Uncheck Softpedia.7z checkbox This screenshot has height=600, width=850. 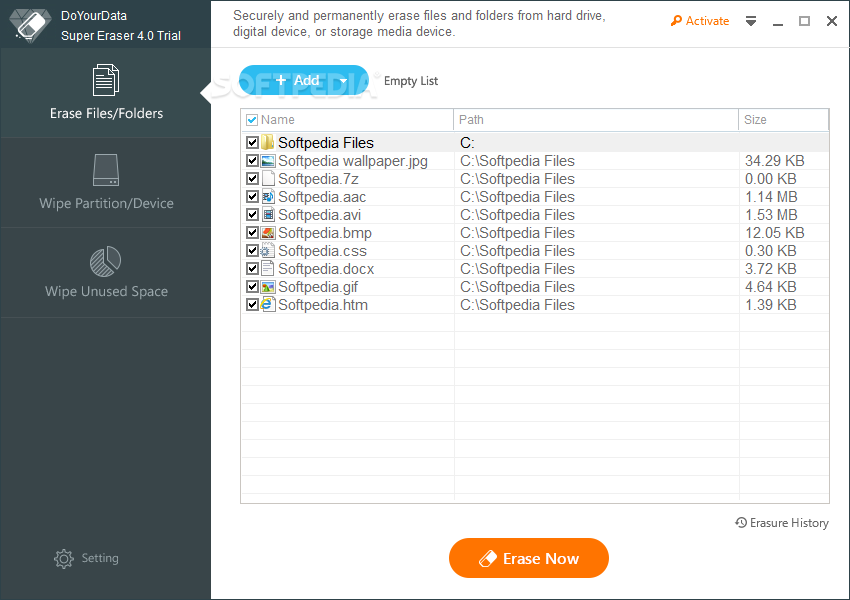(x=252, y=178)
